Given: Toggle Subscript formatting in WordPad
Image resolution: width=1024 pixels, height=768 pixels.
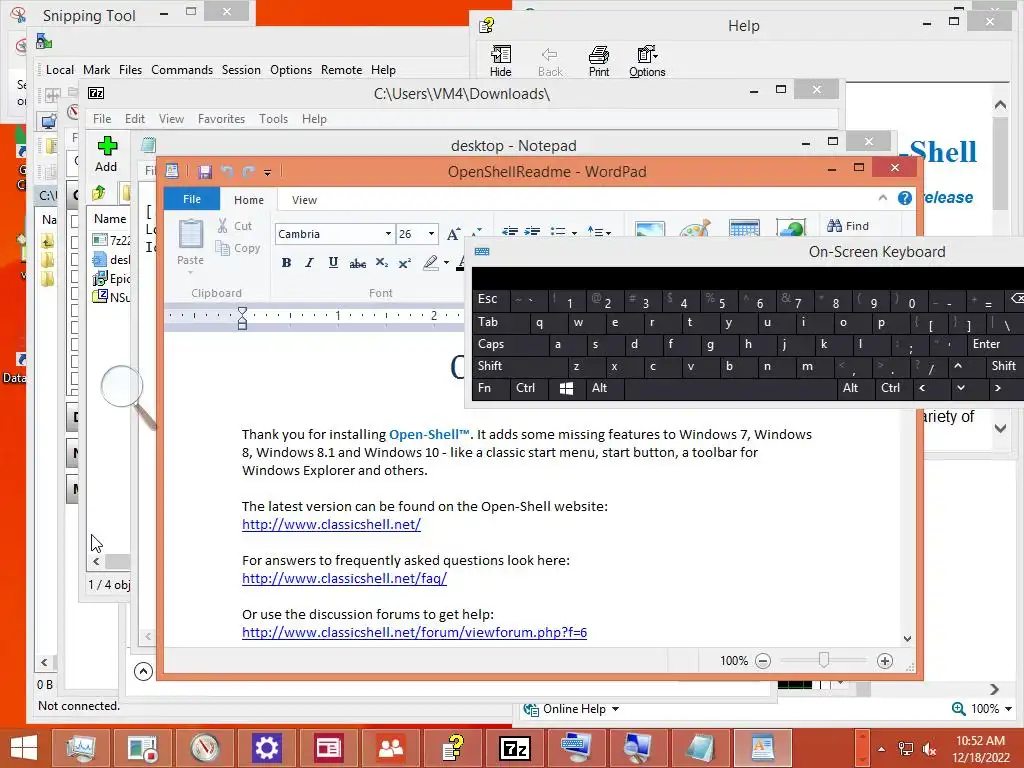Looking at the screenshot, I should [x=381, y=263].
